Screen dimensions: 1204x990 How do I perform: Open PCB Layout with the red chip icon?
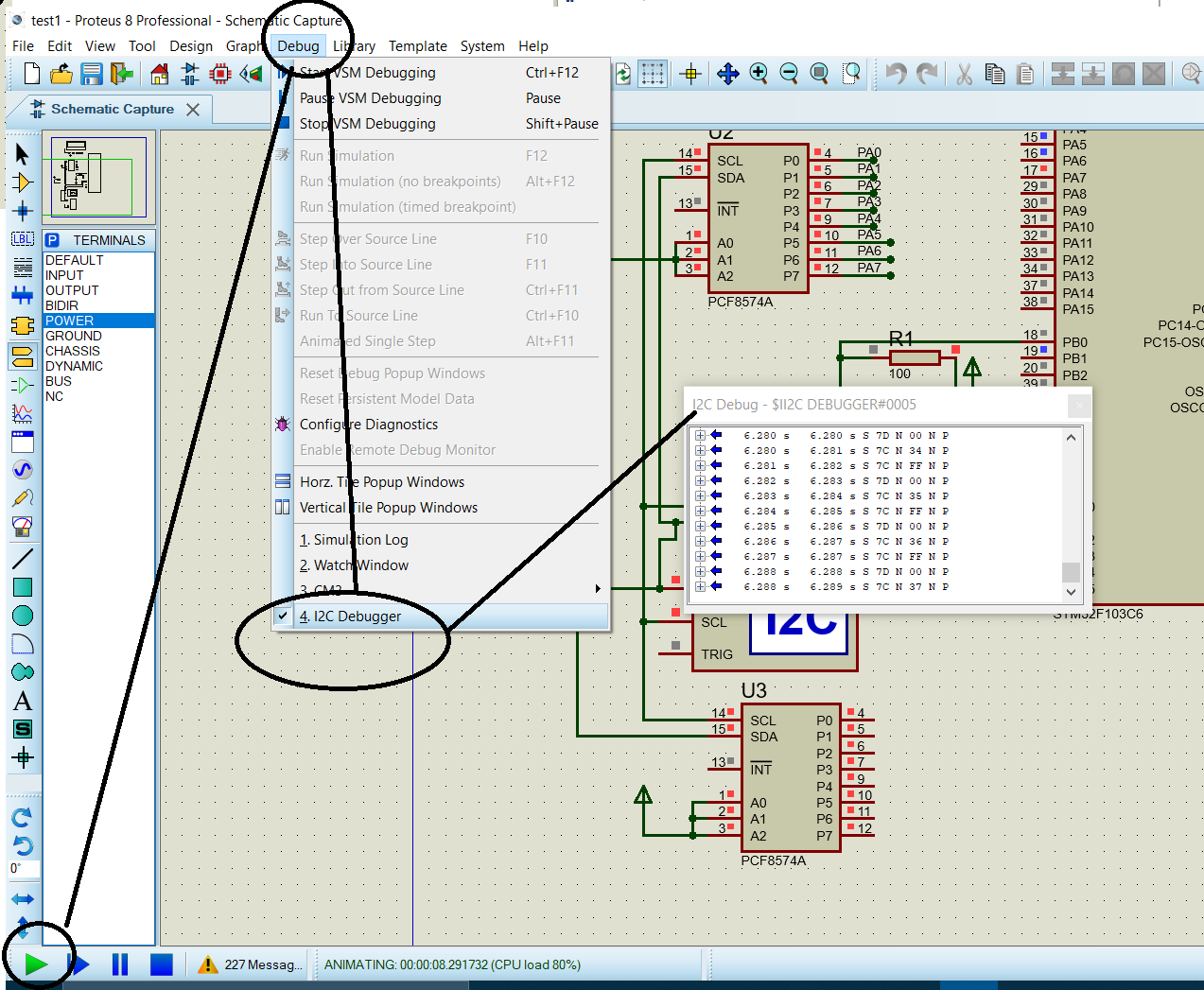(220, 74)
